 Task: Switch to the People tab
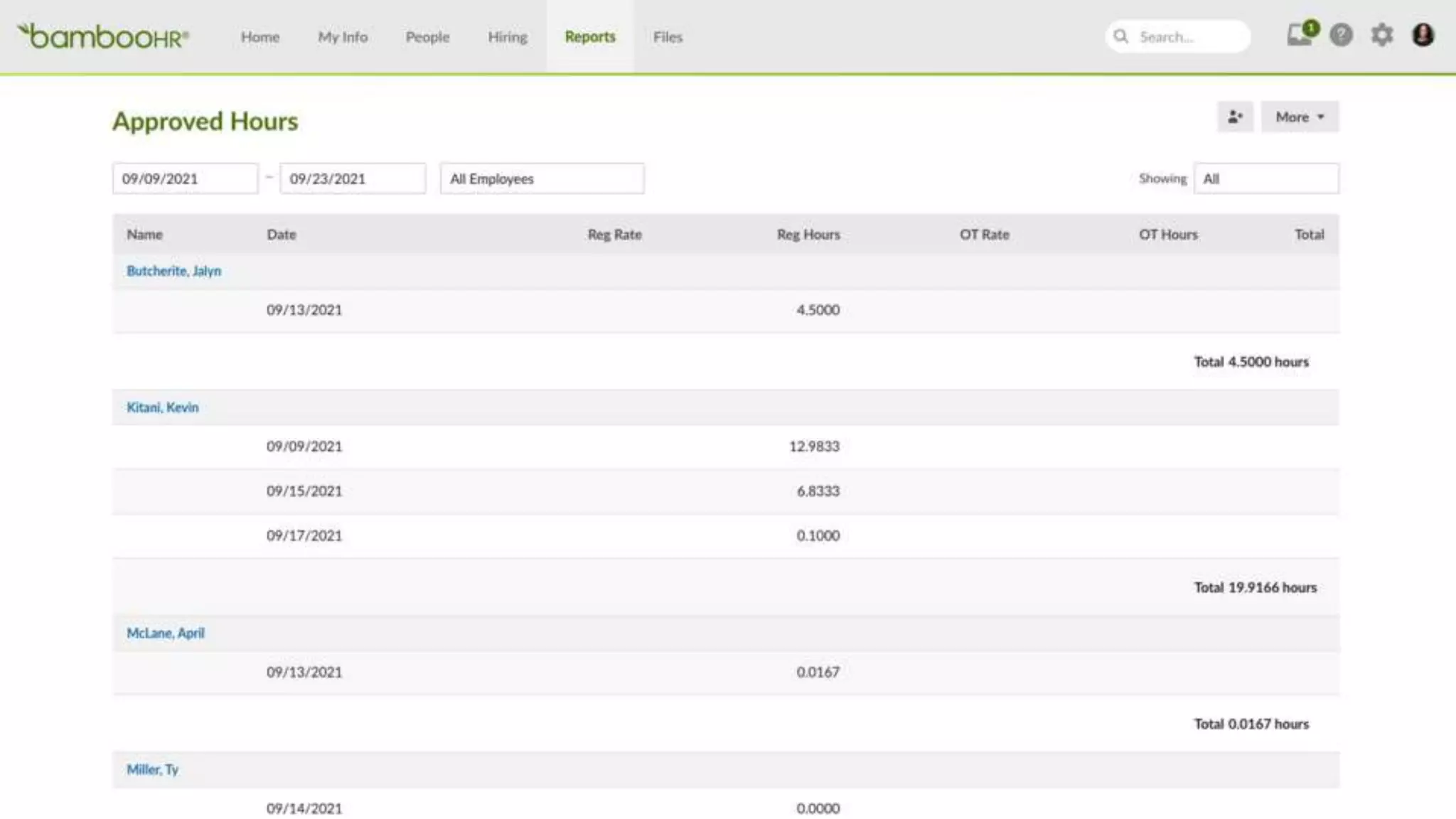tap(427, 37)
